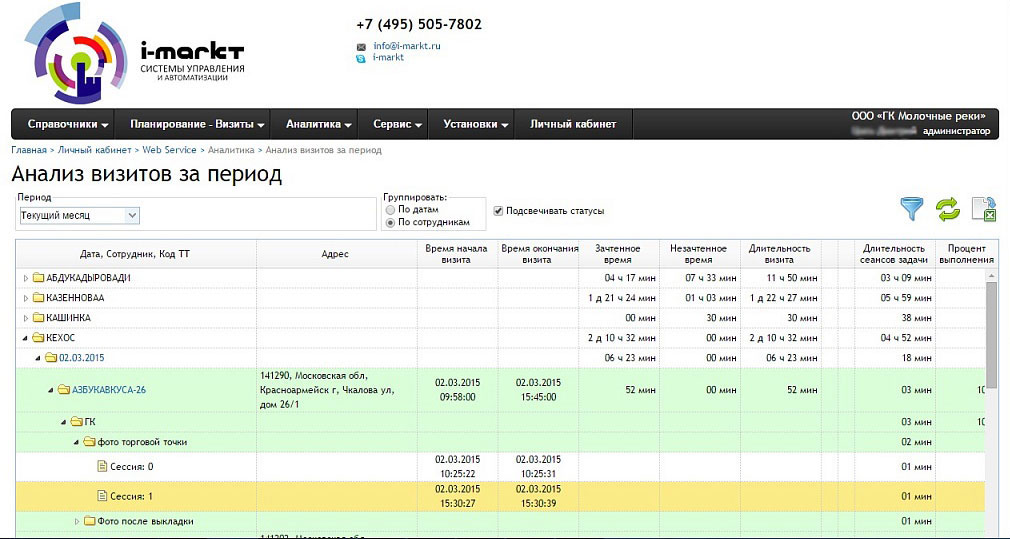The image size is (1010, 539).
Task: Click Длительность сеансов задачи column header
Action: click(895, 254)
